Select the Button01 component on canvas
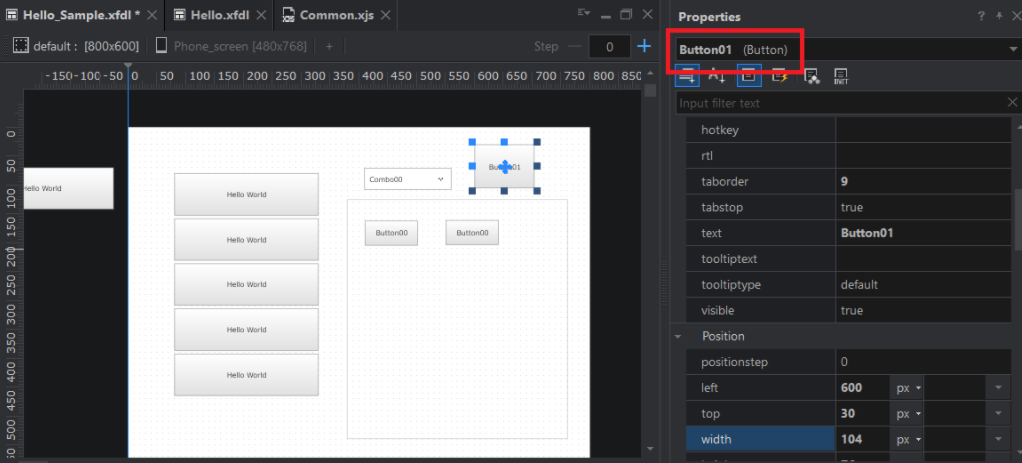 (504, 167)
